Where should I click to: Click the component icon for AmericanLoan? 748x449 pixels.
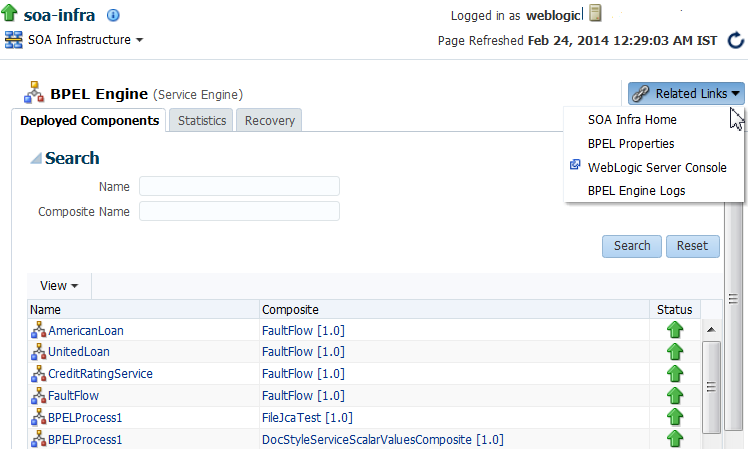38,330
